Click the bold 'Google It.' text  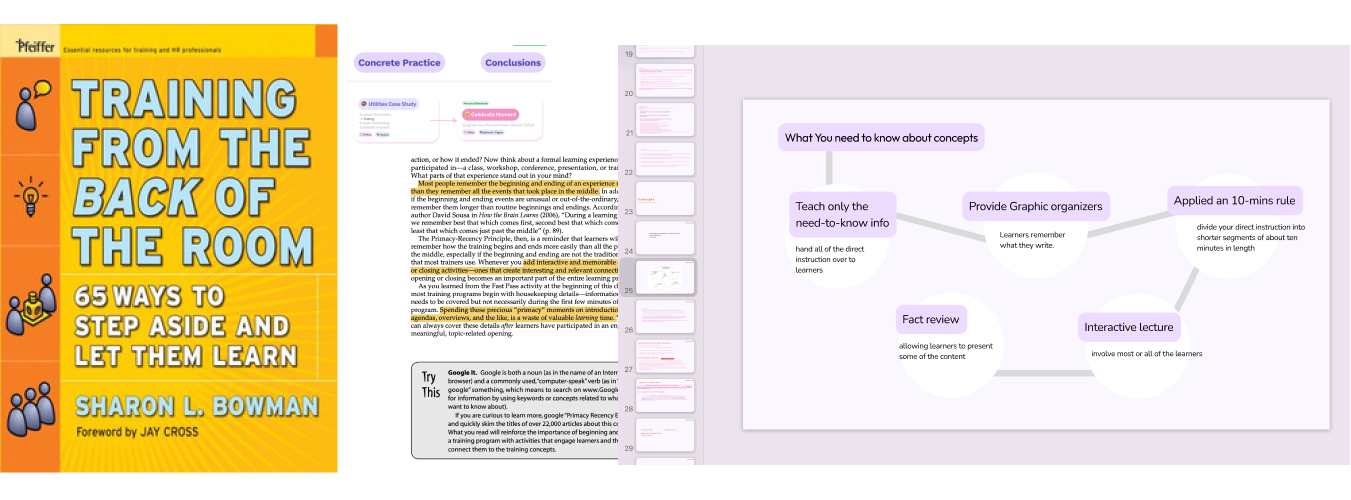pyautogui.click(x=464, y=371)
